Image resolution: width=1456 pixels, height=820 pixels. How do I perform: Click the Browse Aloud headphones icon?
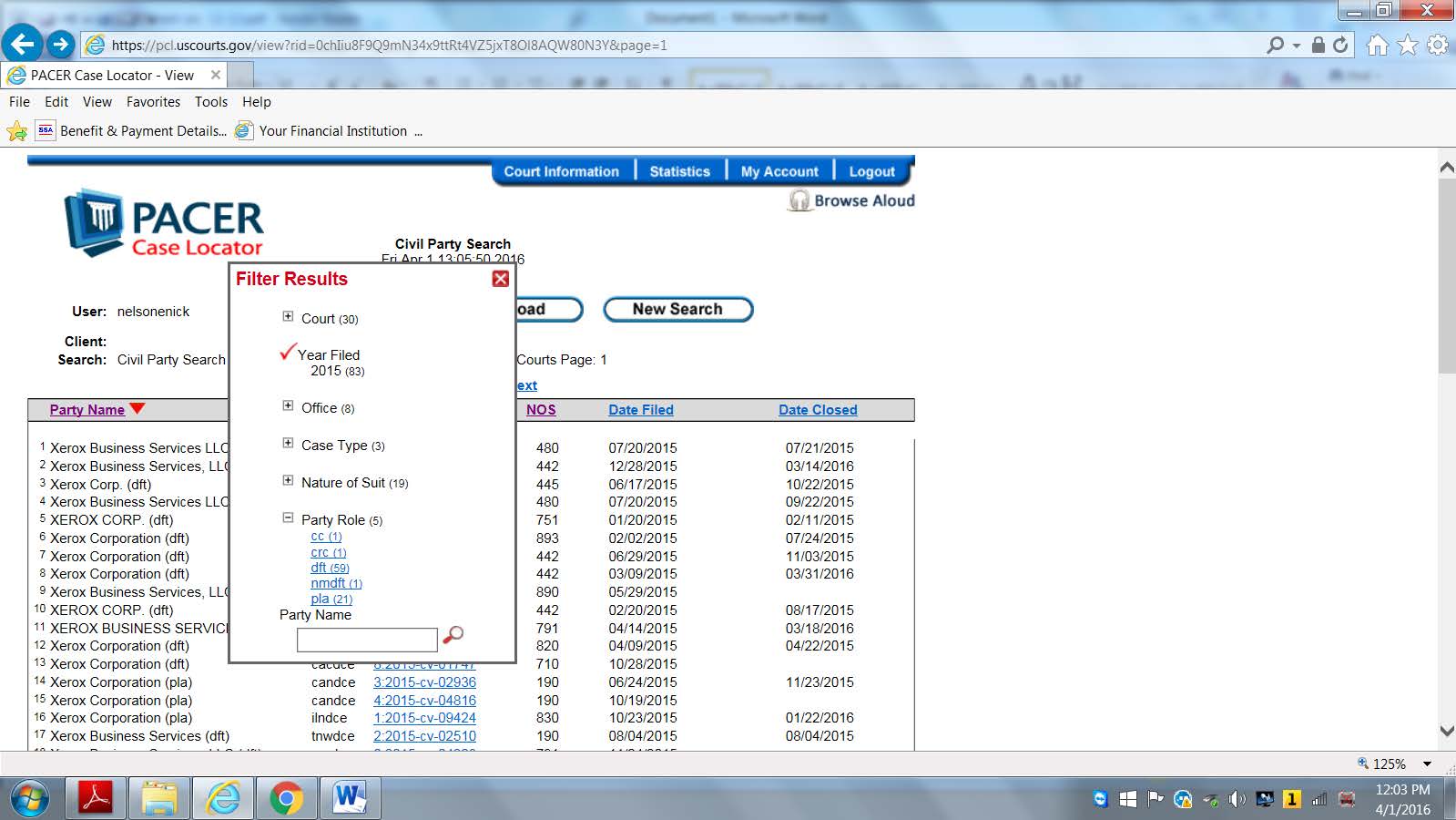(799, 200)
